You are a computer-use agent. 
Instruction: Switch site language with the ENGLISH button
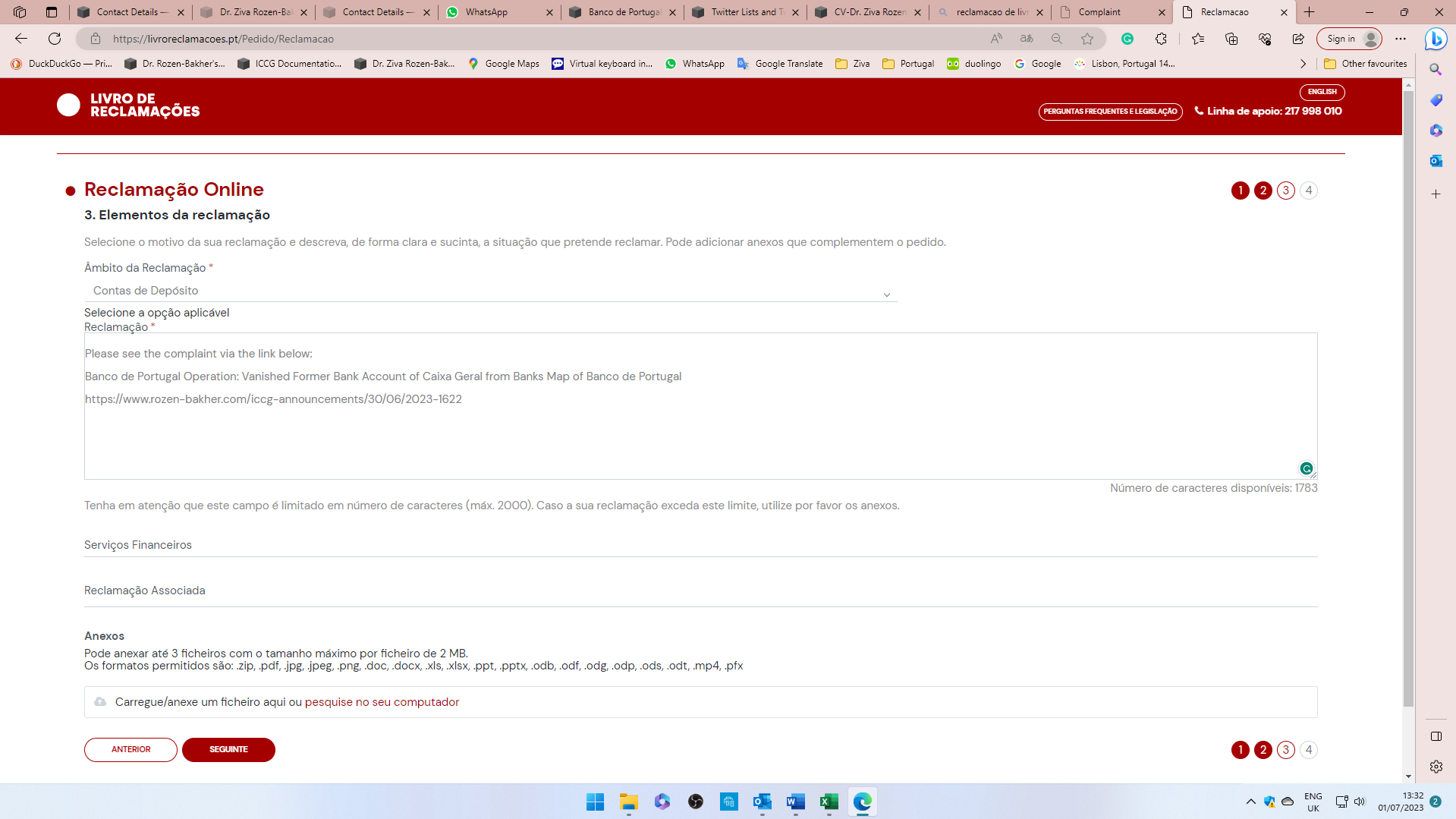1322,92
